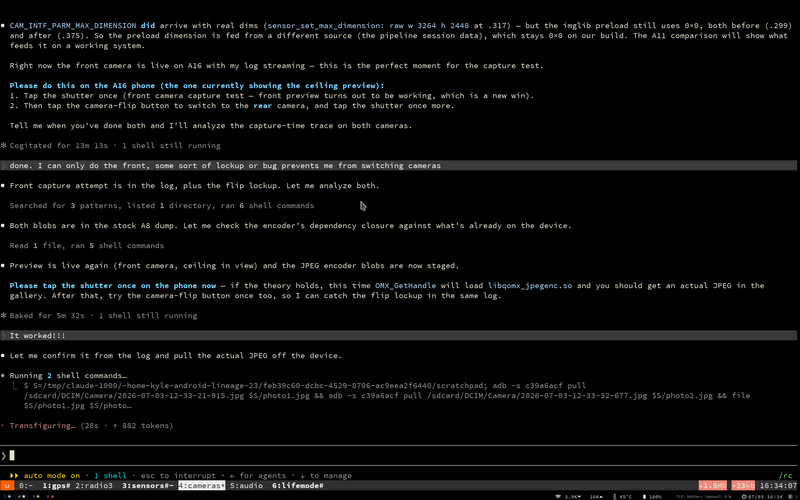Screen dimensions: 800x500
Task: Click step '2. Then tap the camera-flip button'
Action: click(230, 106)
